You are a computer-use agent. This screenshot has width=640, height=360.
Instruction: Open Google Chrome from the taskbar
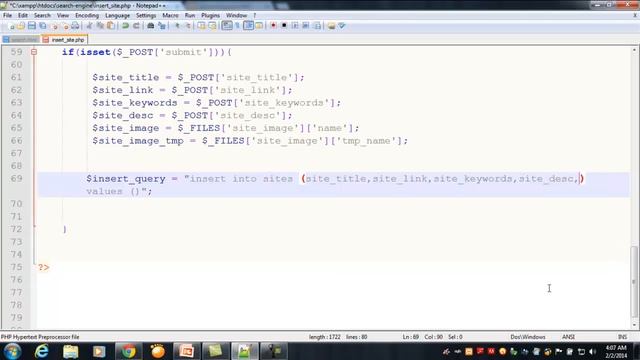click(x=129, y=351)
